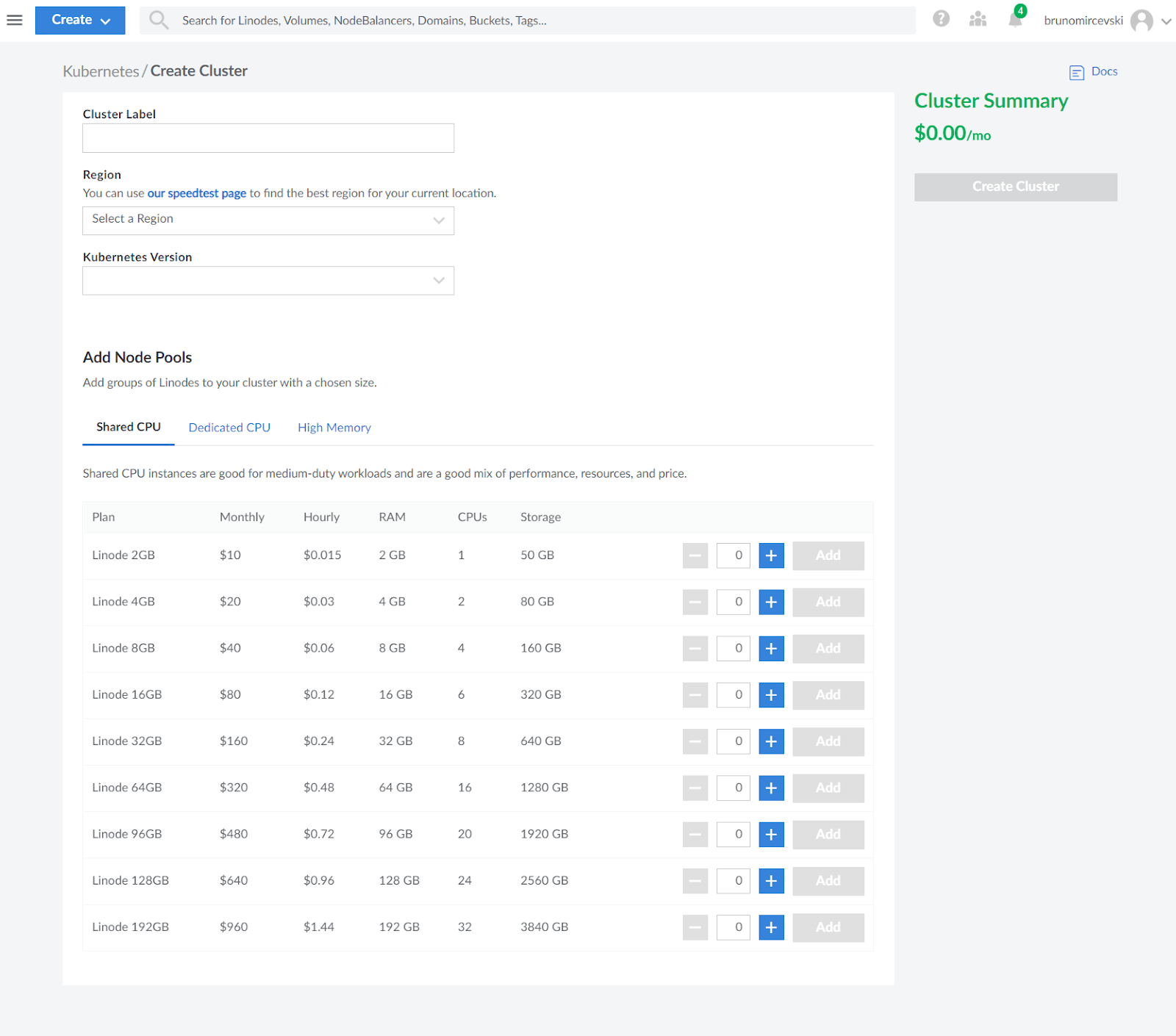Open the brunomircevski account menu chevron
Image resolution: width=1176 pixels, height=1036 pixels.
(x=1166, y=21)
